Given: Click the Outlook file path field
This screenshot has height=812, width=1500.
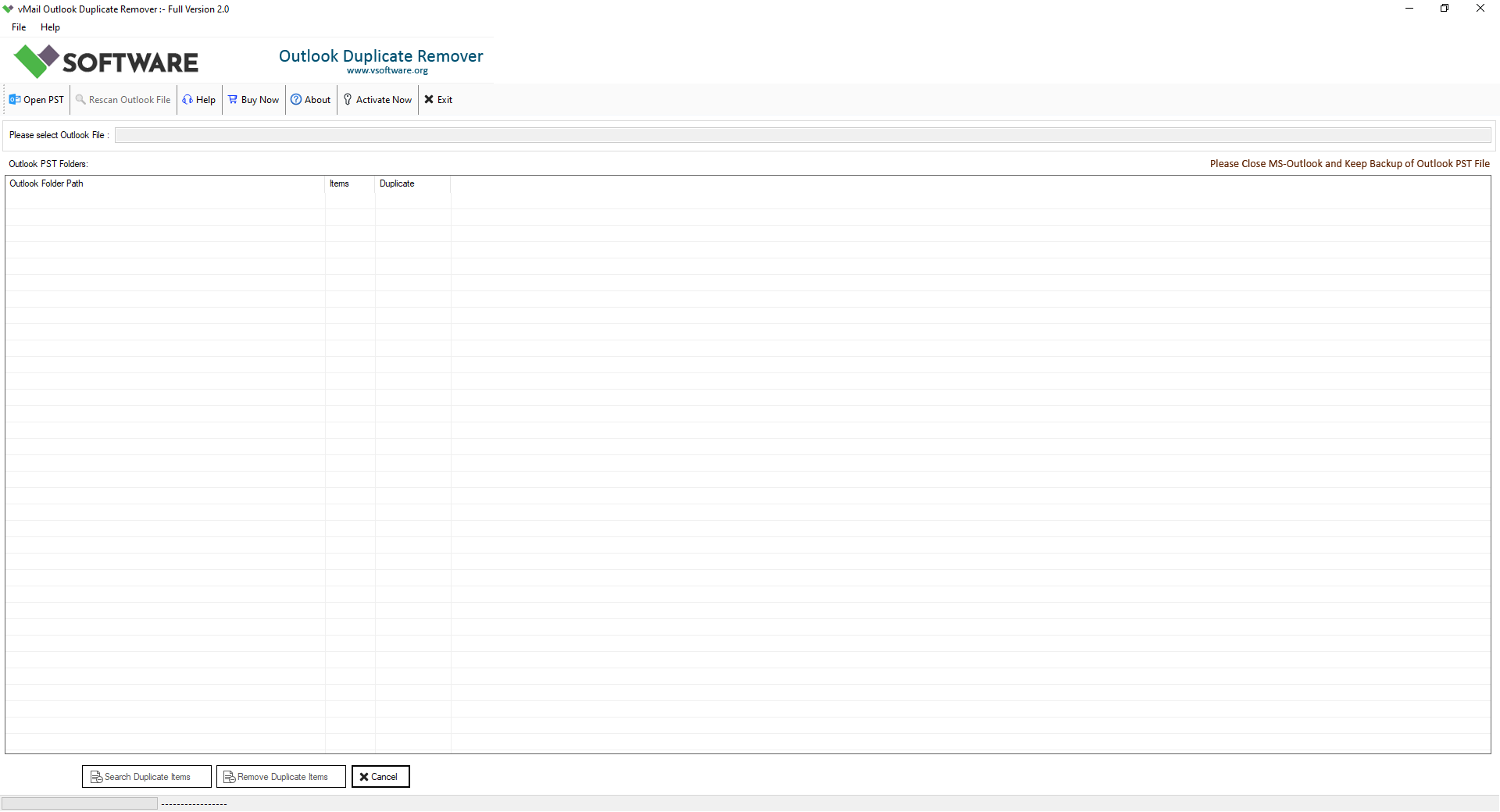Looking at the screenshot, I should click(x=803, y=135).
